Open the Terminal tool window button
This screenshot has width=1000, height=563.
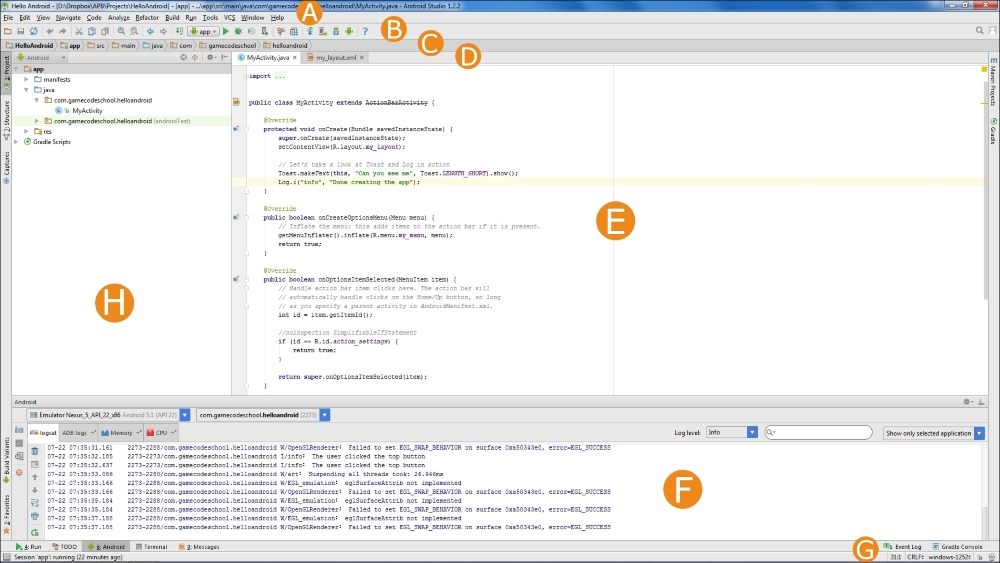151,547
